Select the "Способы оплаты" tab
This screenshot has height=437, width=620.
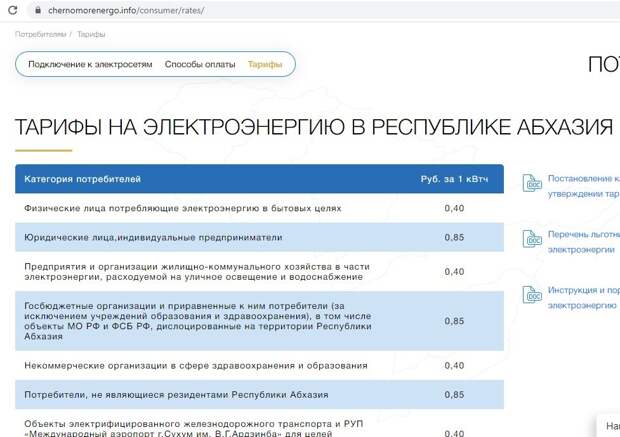point(200,64)
